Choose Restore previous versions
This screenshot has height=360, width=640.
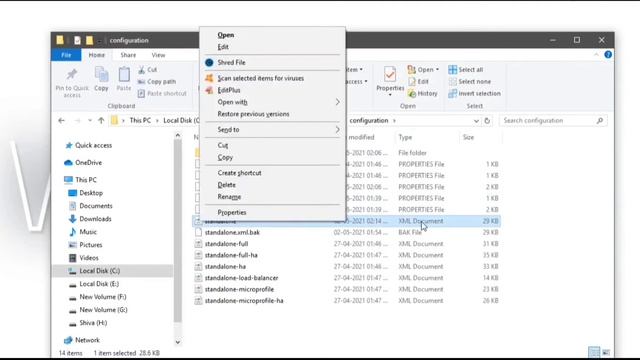[x=253, y=114]
